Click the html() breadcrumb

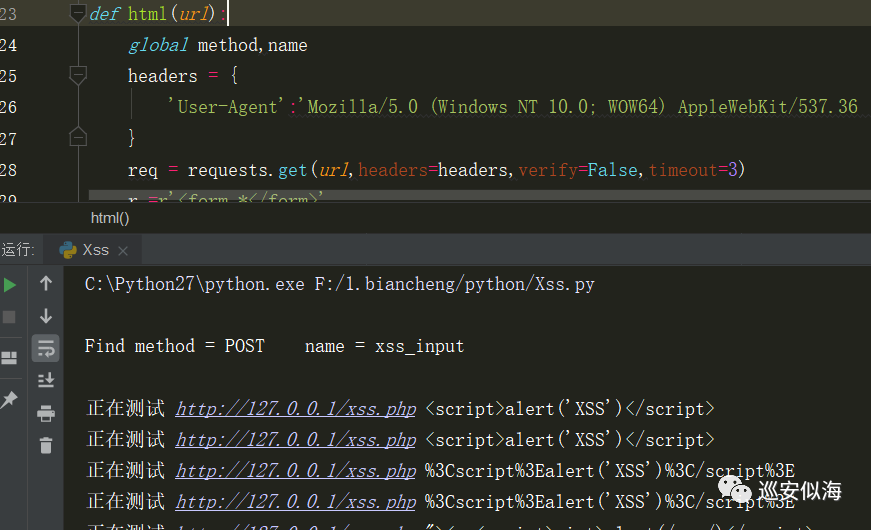tap(110, 218)
